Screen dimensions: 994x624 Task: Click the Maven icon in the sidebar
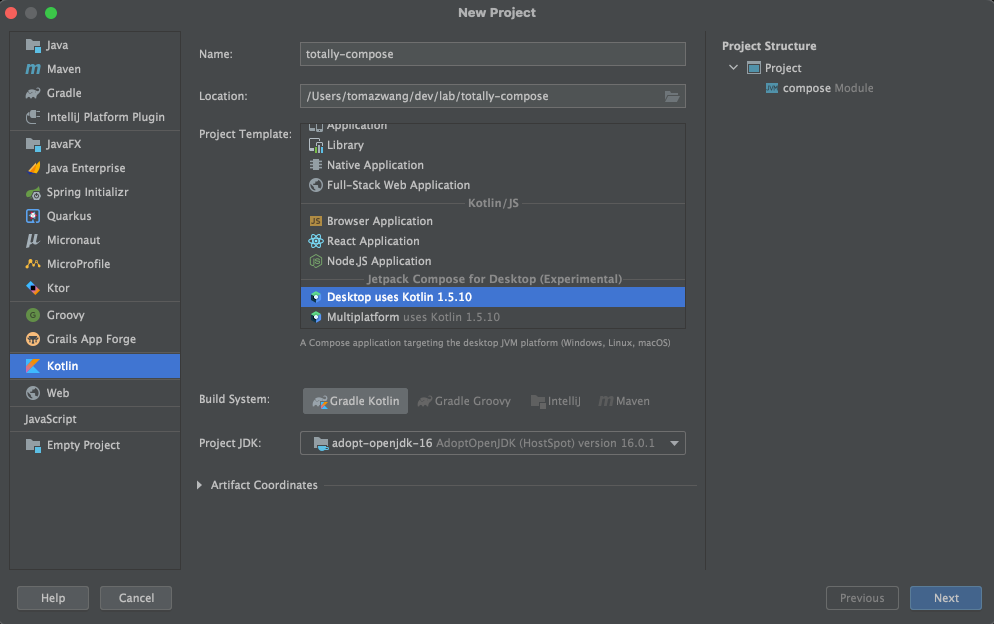click(x=33, y=69)
